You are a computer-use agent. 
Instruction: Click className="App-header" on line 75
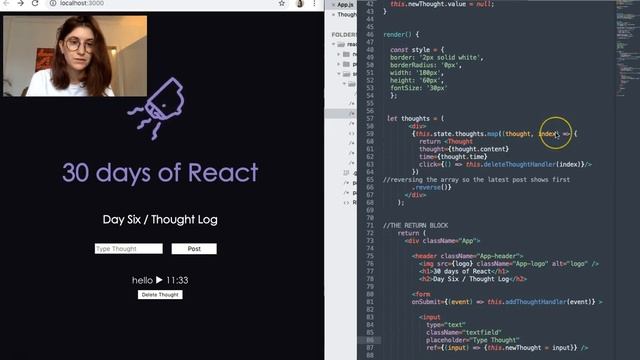tap(480, 256)
